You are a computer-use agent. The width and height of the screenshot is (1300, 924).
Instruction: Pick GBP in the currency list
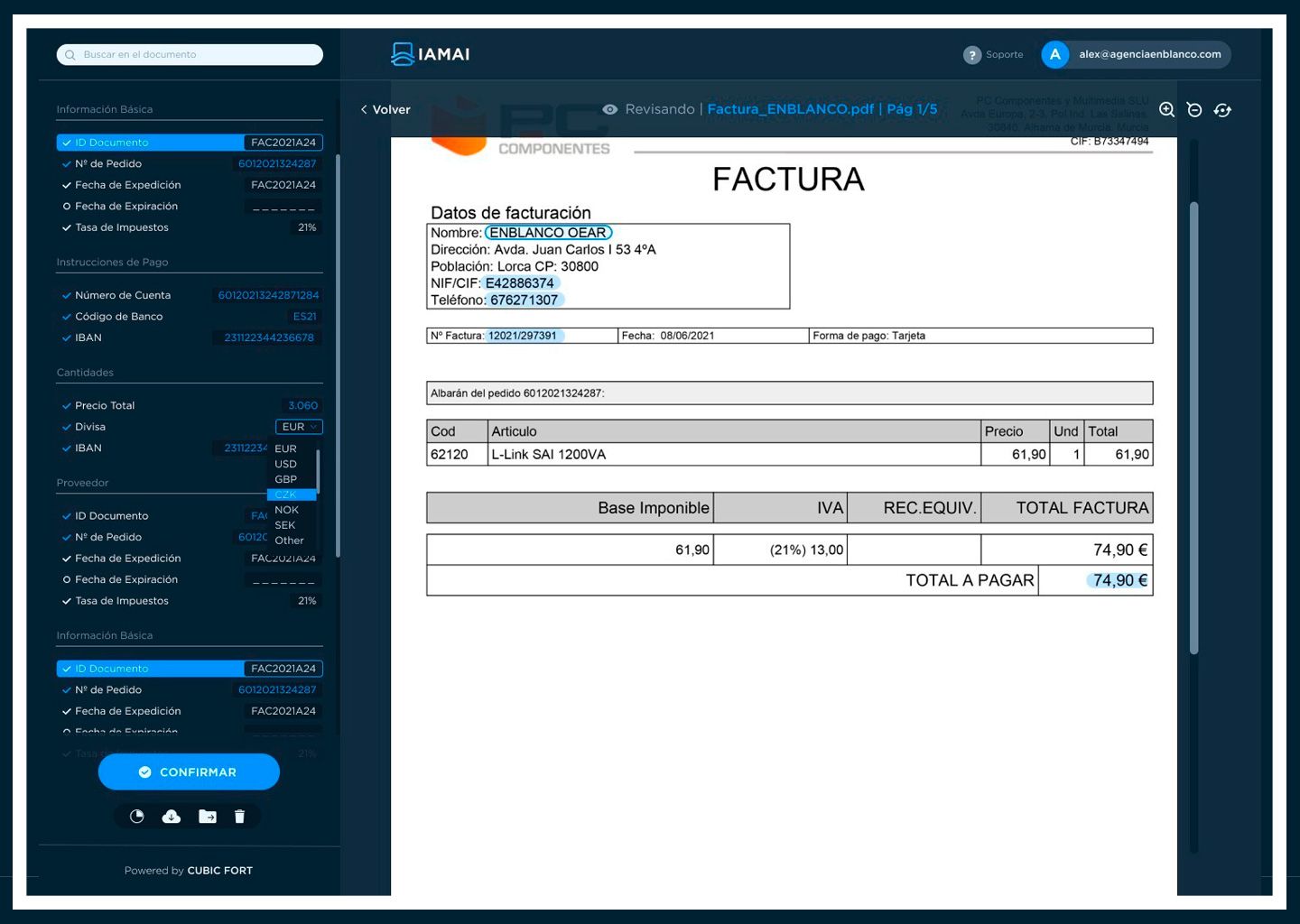(286, 479)
